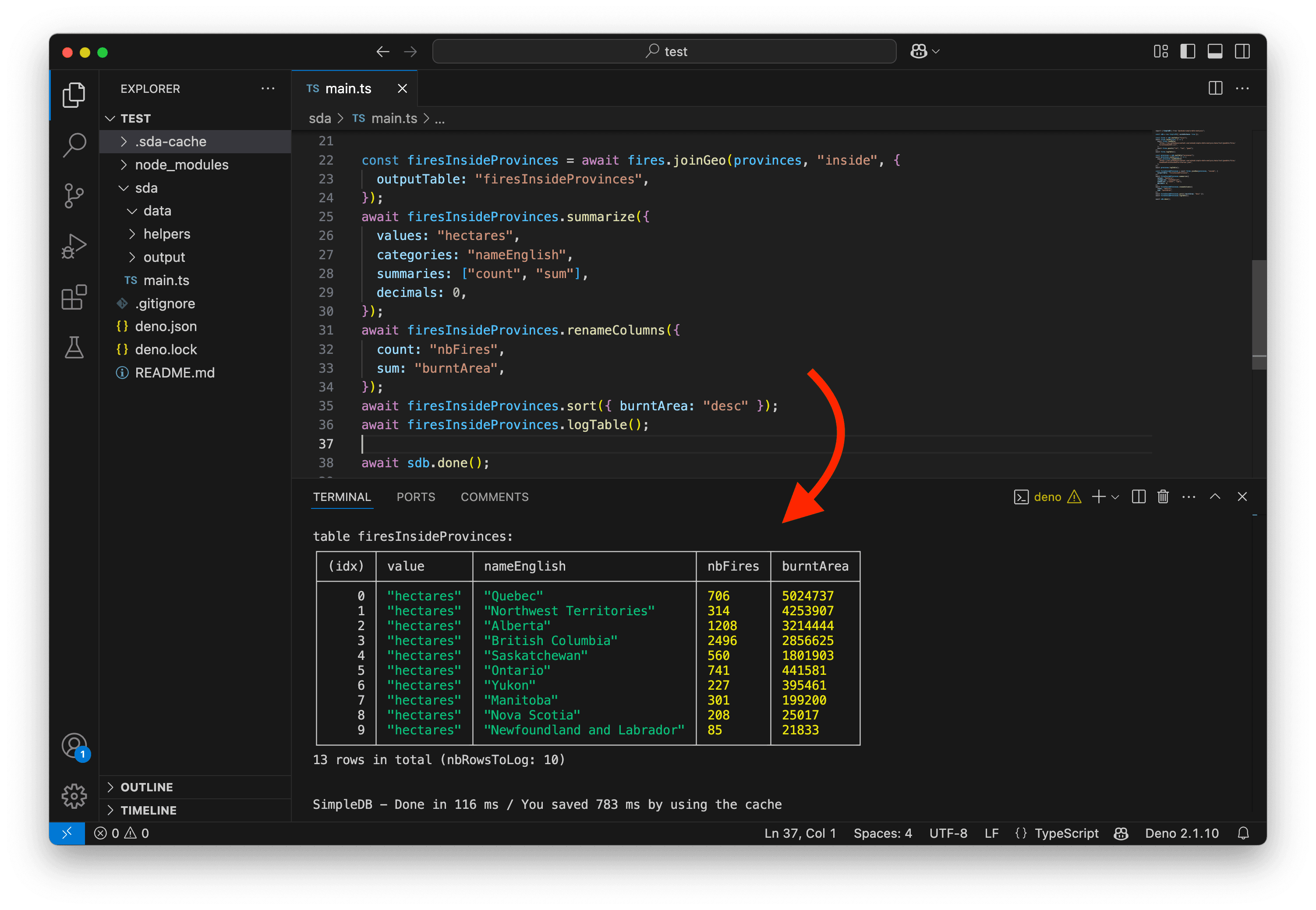Image resolution: width=1316 pixels, height=910 pixels.
Task: Go back with the left arrow
Action: pyautogui.click(x=383, y=52)
